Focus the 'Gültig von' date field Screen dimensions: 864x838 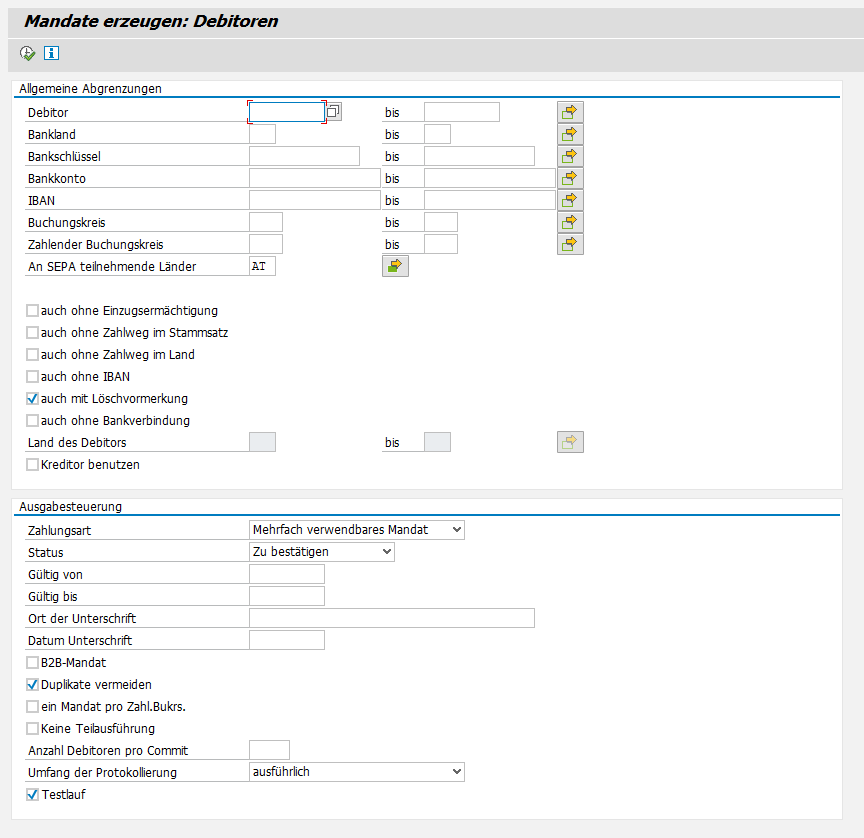pyautogui.click(x=286, y=574)
